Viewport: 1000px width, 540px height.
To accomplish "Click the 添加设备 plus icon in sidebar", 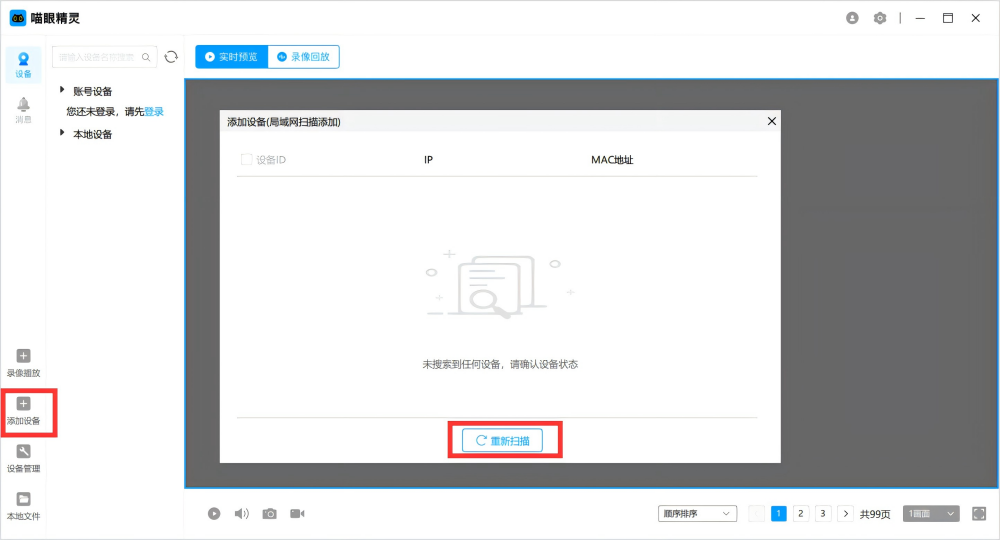I will 24,404.
